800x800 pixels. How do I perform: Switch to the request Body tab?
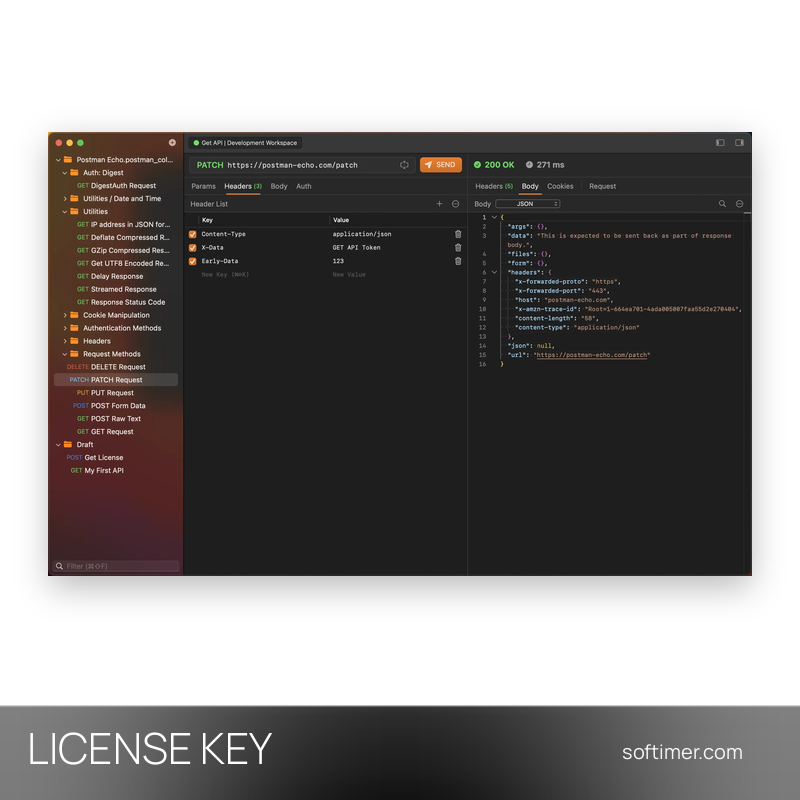click(279, 186)
